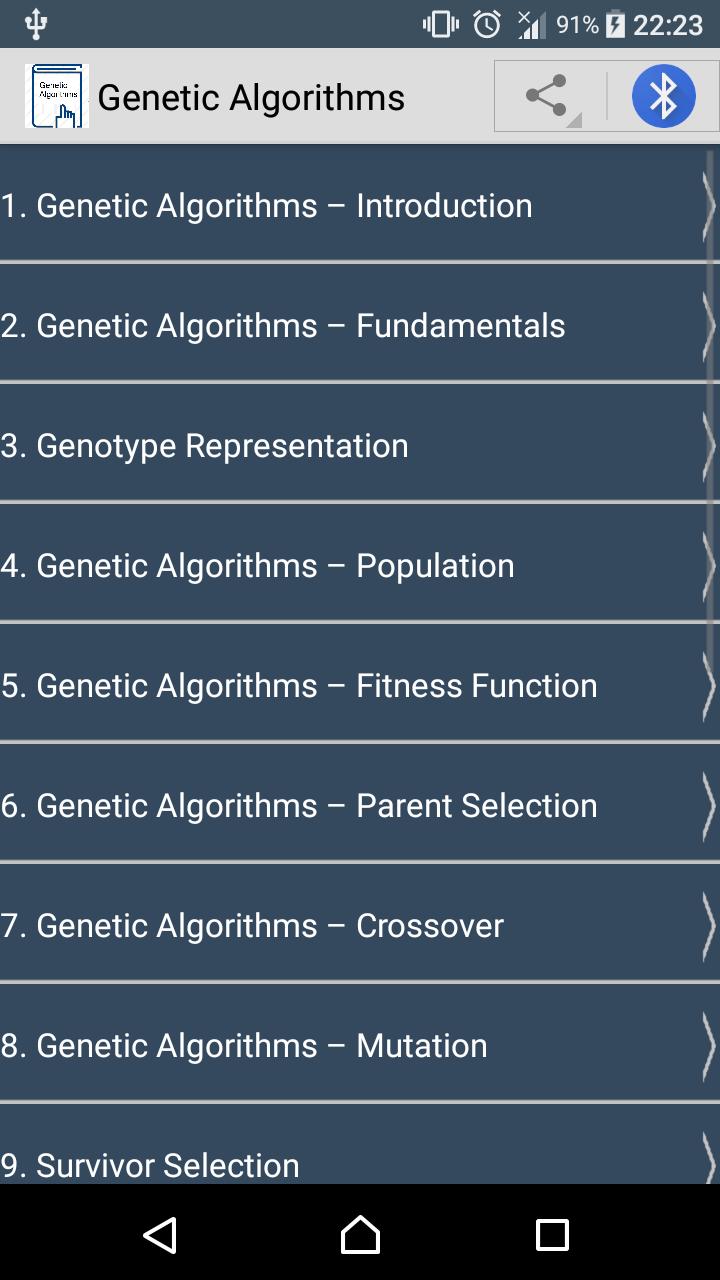720x1280 pixels.
Task: Click the vertical list scrollbar
Action: [x=711, y=400]
